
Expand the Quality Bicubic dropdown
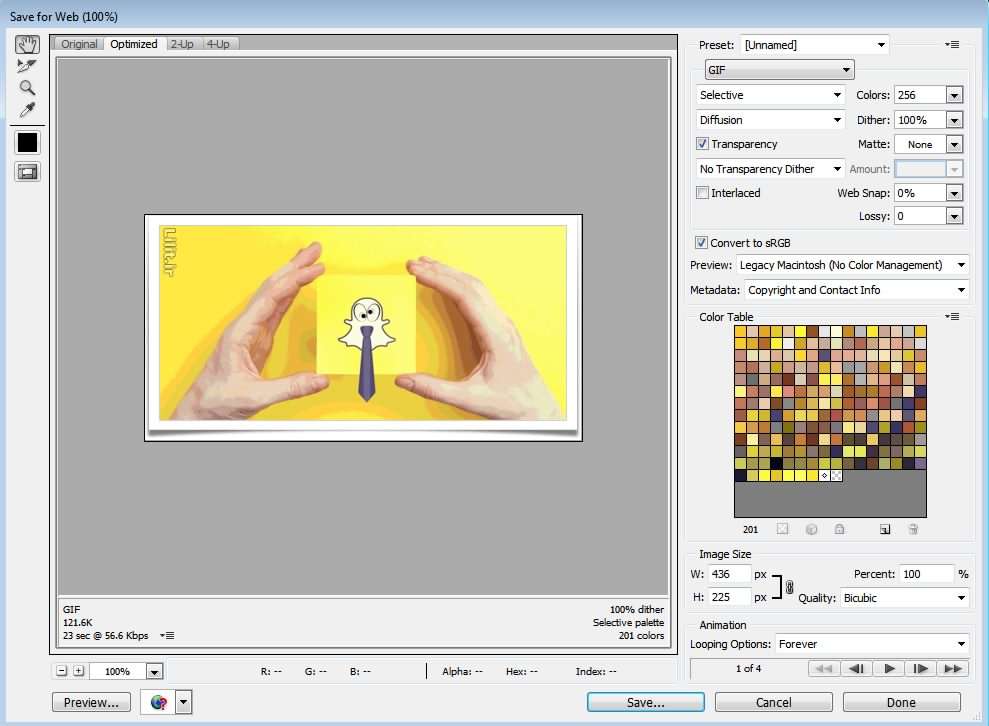point(904,598)
